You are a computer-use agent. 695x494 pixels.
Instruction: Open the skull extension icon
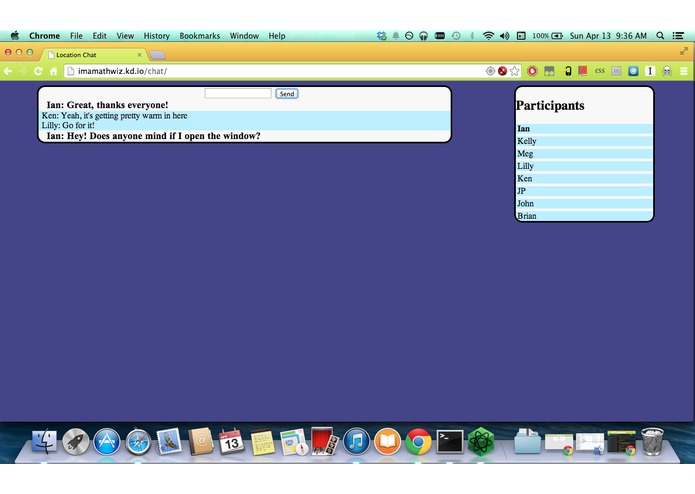(667, 71)
